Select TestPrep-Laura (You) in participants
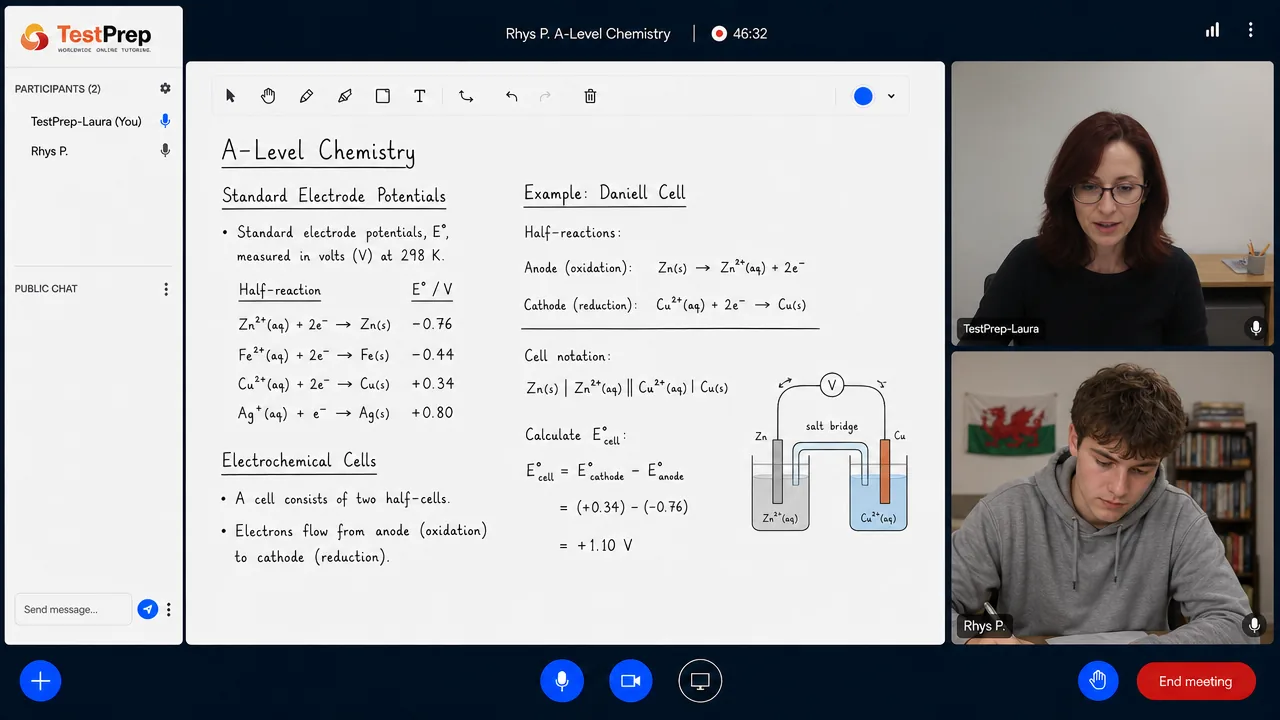 click(86, 121)
